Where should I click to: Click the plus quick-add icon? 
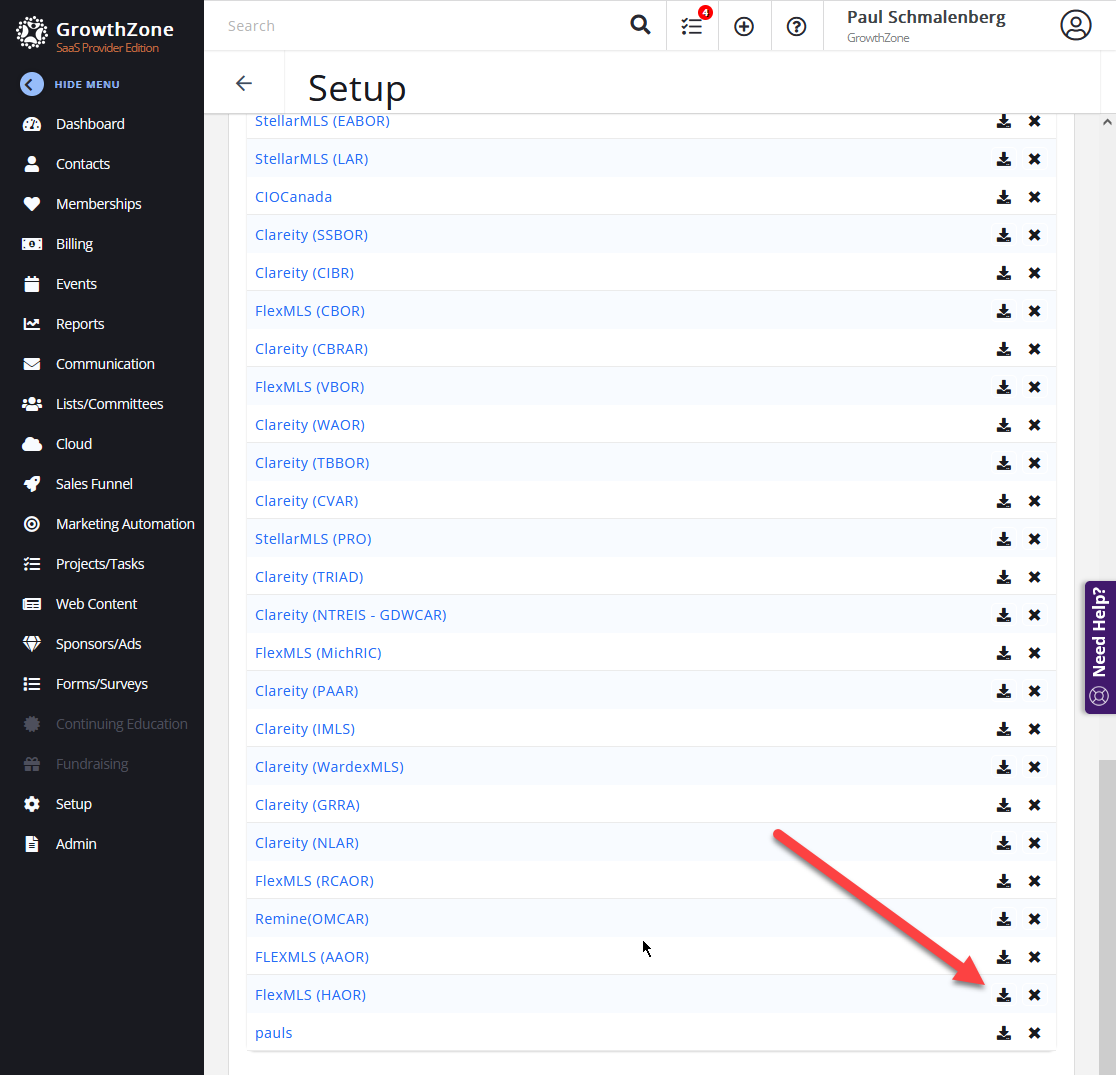pyautogui.click(x=744, y=26)
